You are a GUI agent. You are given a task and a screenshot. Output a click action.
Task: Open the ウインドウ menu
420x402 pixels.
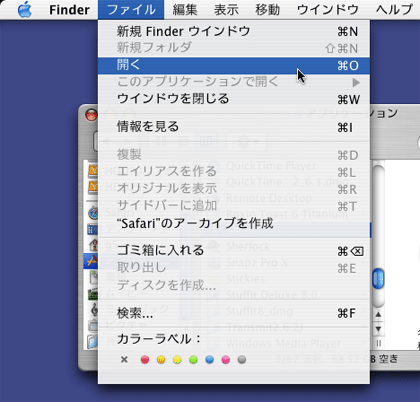coord(328,10)
